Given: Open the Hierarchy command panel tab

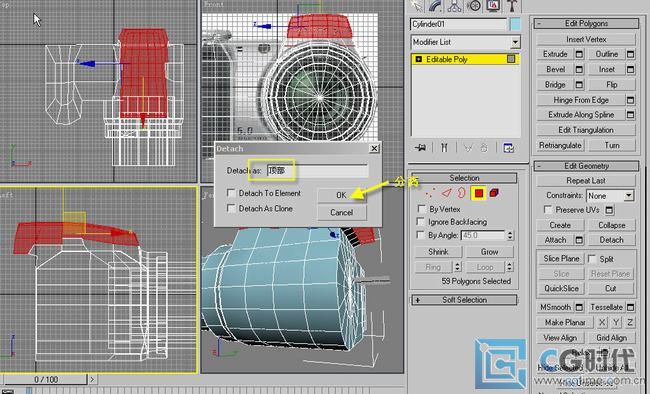Looking at the screenshot, I should [x=455, y=6].
